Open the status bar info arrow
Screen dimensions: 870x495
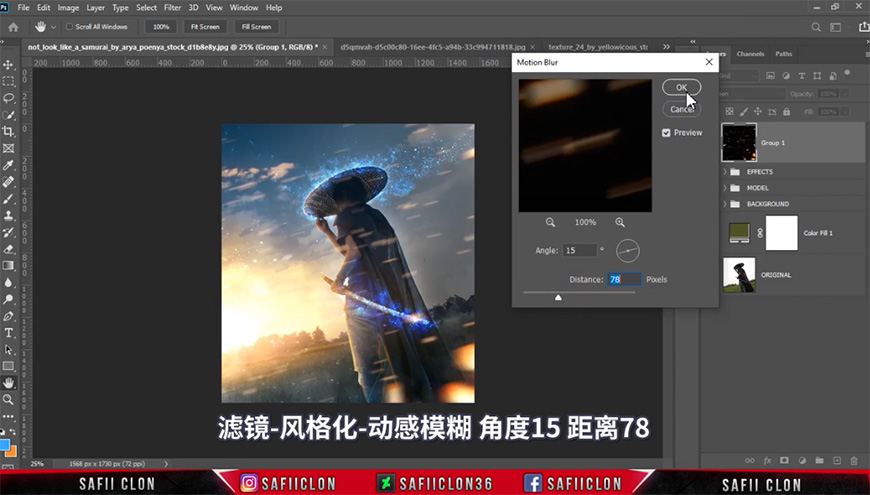point(166,463)
